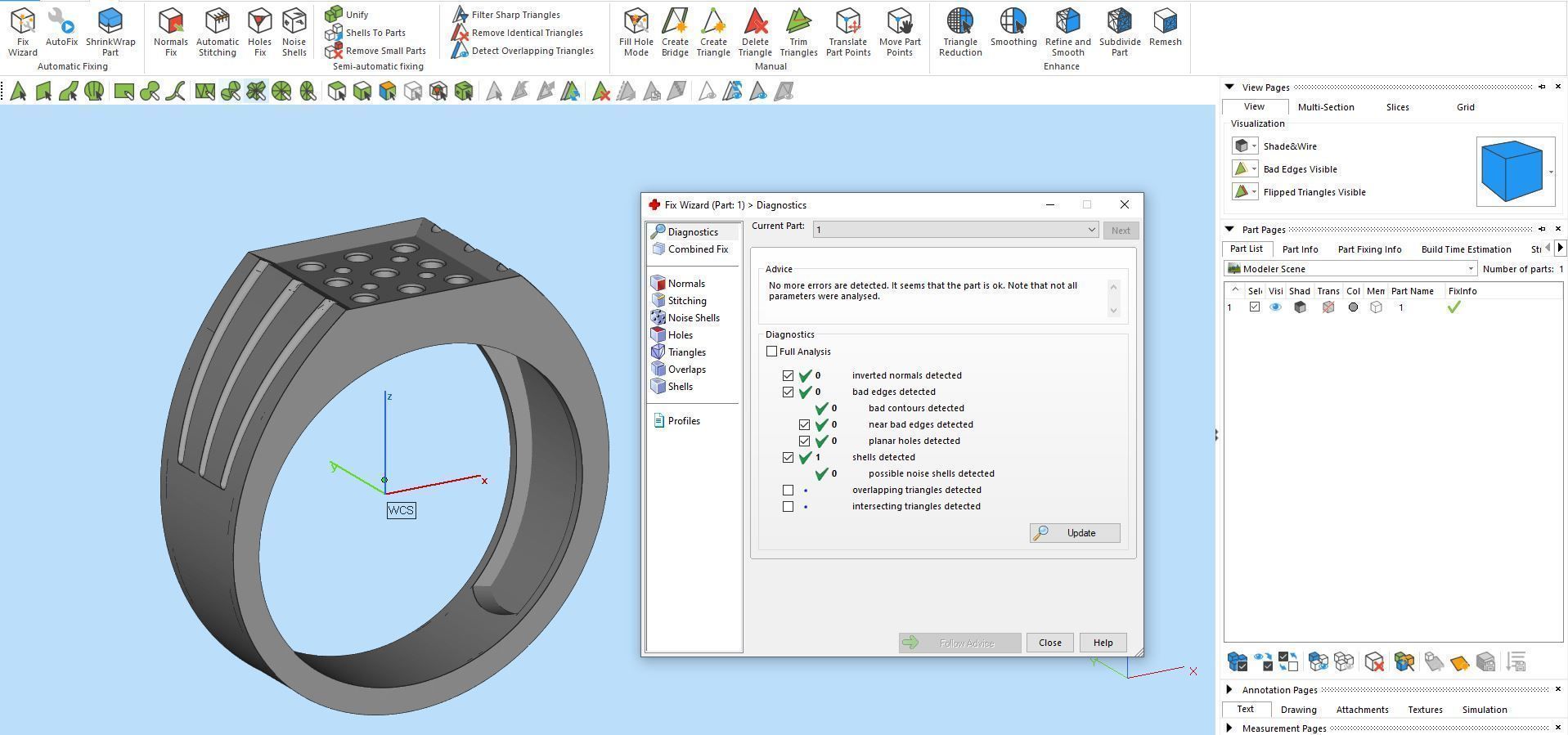The image size is (1568, 735).
Task: Open Flipped Triangles Visible dropdown arrow
Action: 1254,192
